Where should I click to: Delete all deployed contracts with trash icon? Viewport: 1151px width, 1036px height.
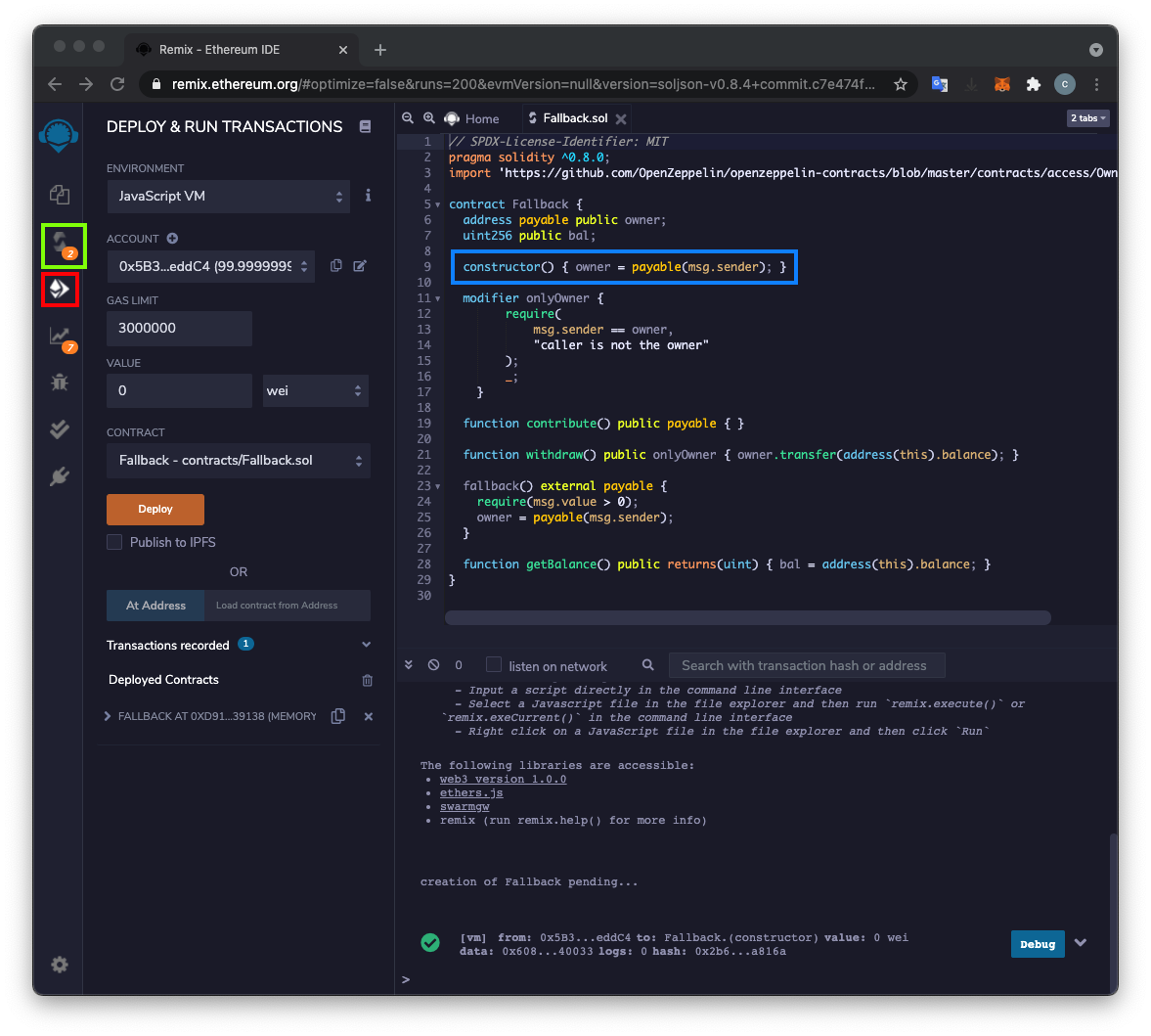tap(368, 680)
